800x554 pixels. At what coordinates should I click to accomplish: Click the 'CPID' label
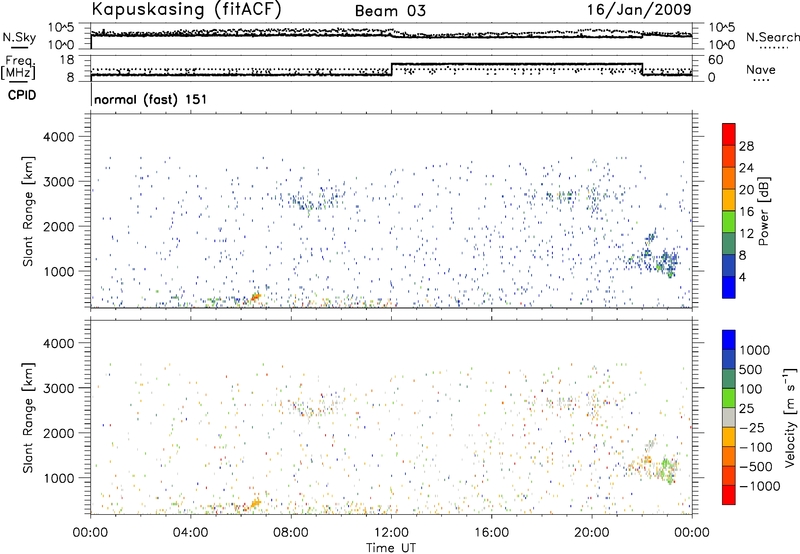(x=22, y=95)
